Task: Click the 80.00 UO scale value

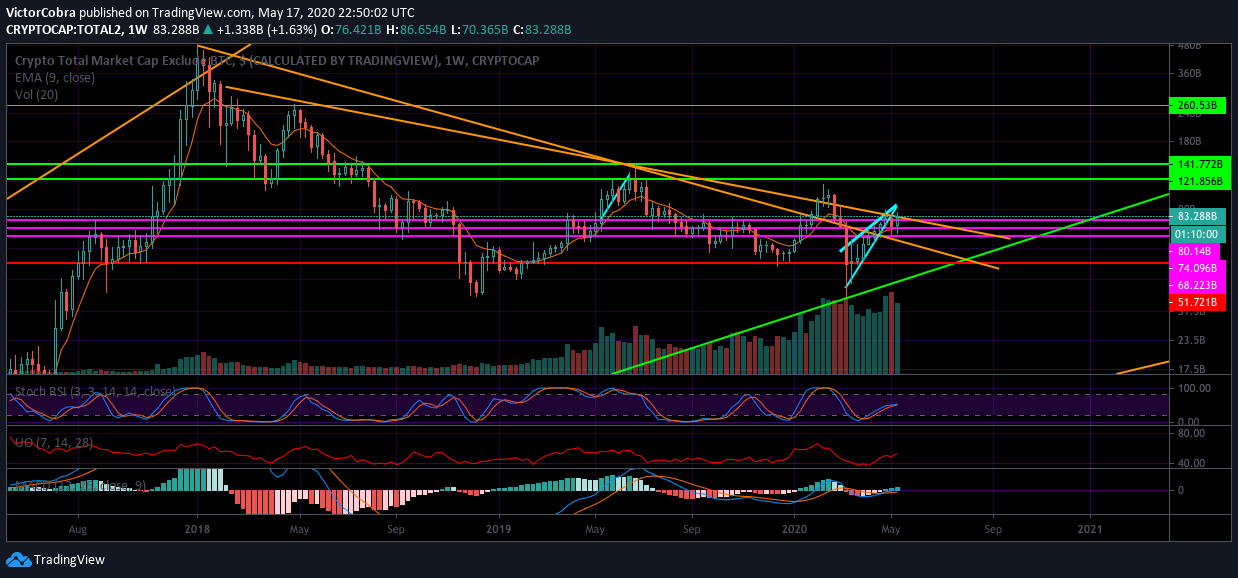Action: click(x=1192, y=433)
